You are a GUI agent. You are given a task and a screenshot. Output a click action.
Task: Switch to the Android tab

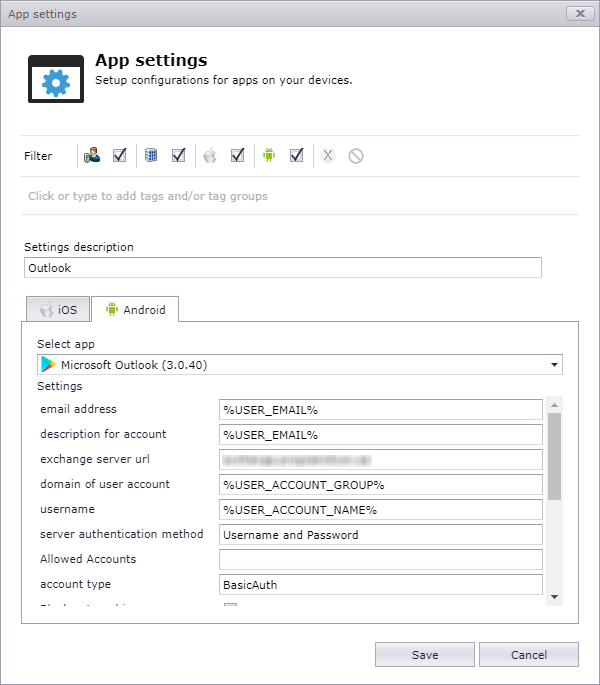(x=135, y=309)
